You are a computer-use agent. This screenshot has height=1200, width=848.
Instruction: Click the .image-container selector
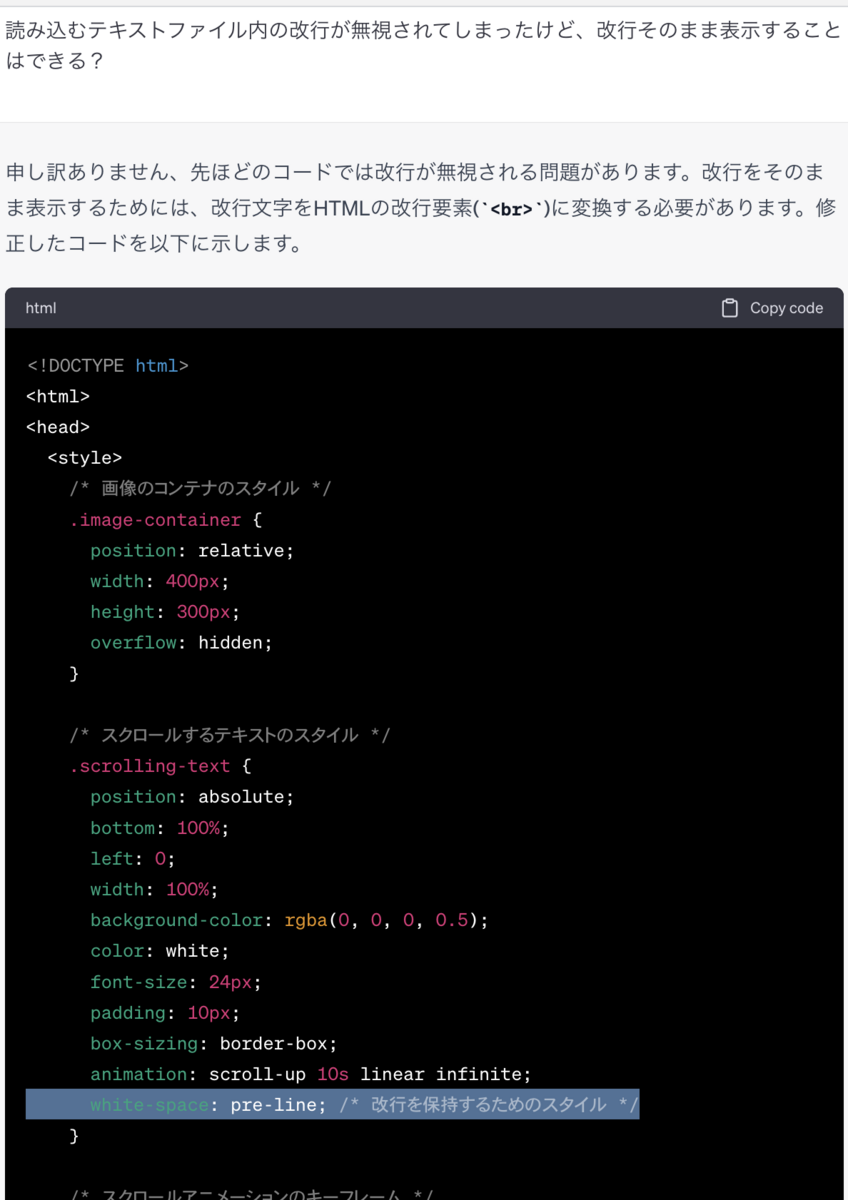(x=155, y=520)
